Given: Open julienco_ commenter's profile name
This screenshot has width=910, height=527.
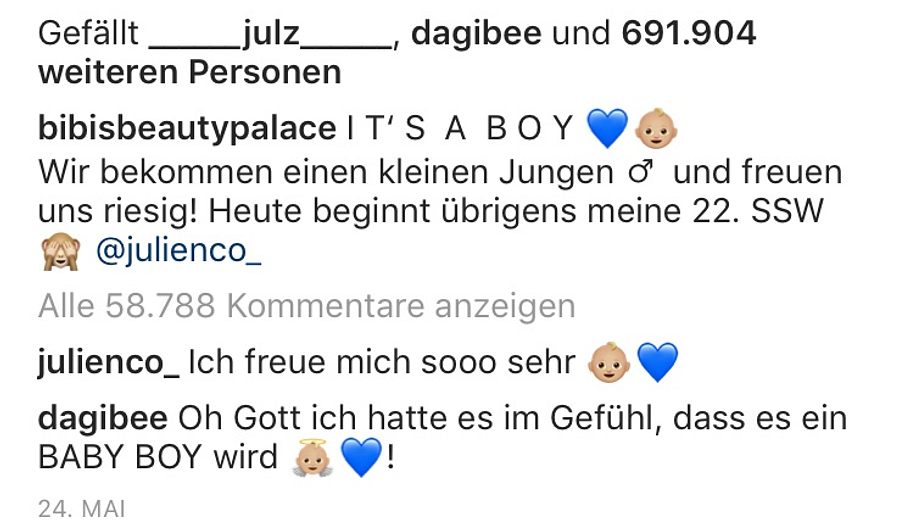Looking at the screenshot, I should [108, 361].
